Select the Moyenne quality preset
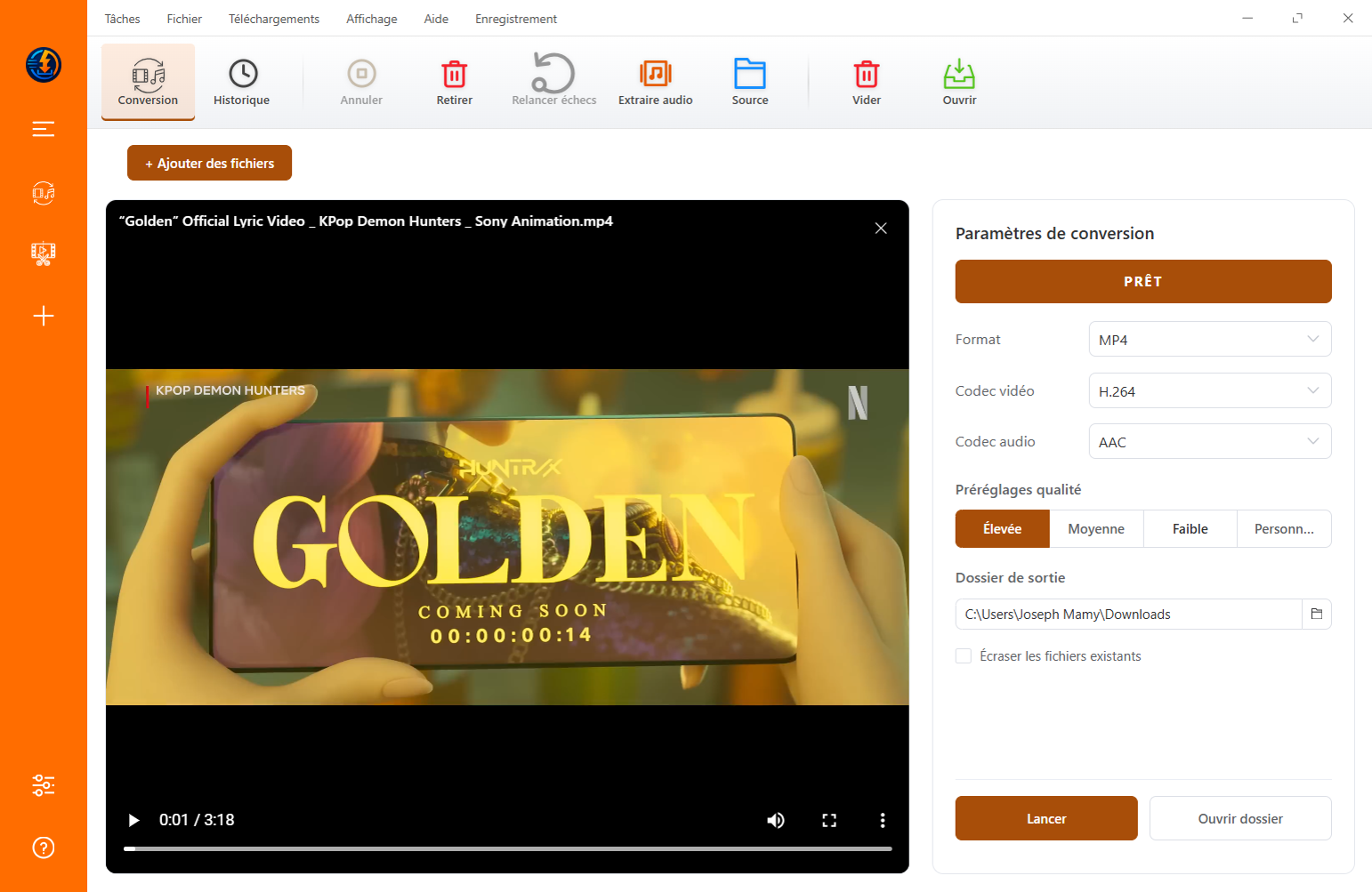Viewport: 1372px width, 892px height. tap(1096, 528)
